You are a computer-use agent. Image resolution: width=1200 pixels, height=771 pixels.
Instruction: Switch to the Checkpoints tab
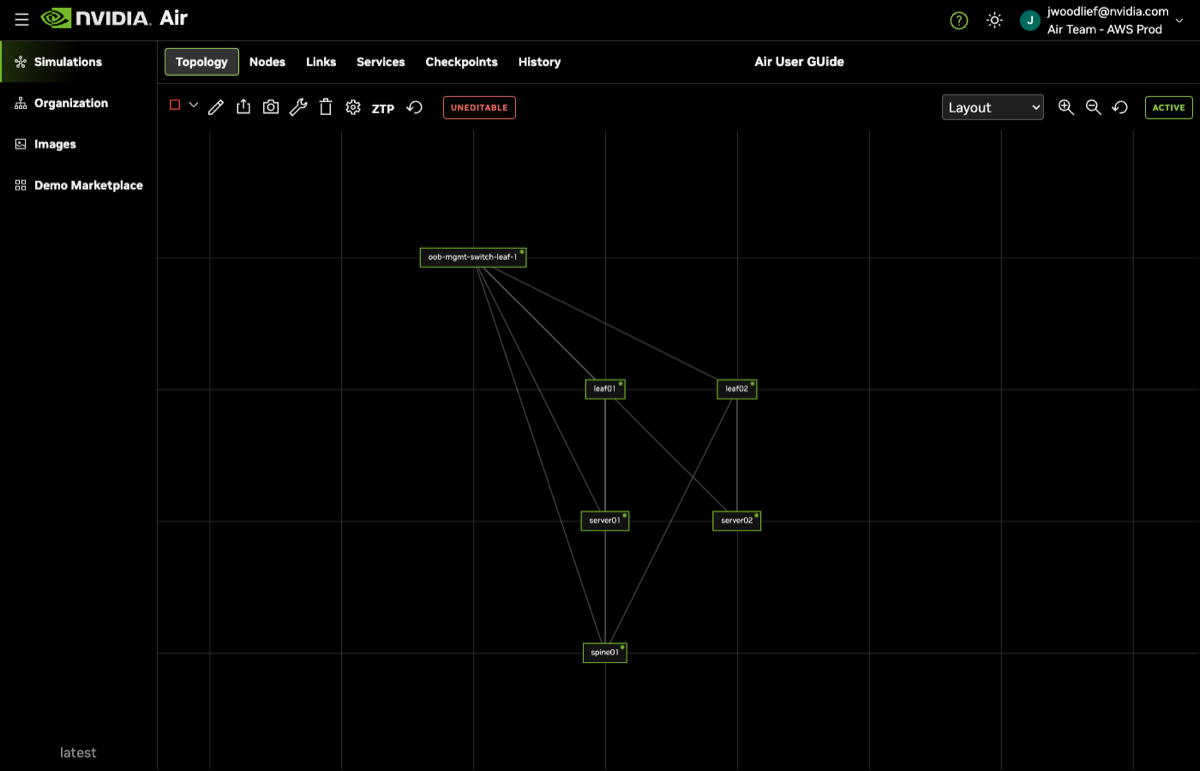(x=461, y=62)
